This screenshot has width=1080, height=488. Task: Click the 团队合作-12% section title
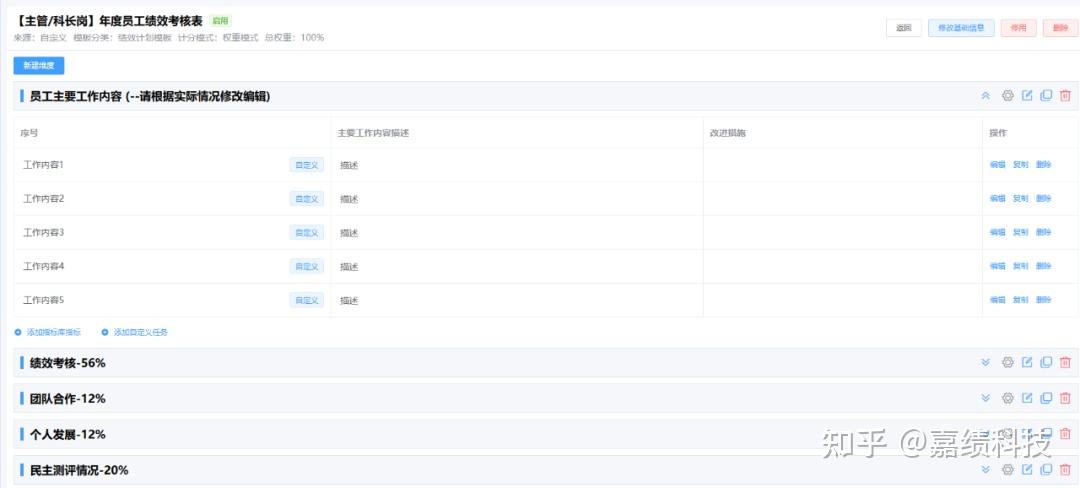(68, 399)
